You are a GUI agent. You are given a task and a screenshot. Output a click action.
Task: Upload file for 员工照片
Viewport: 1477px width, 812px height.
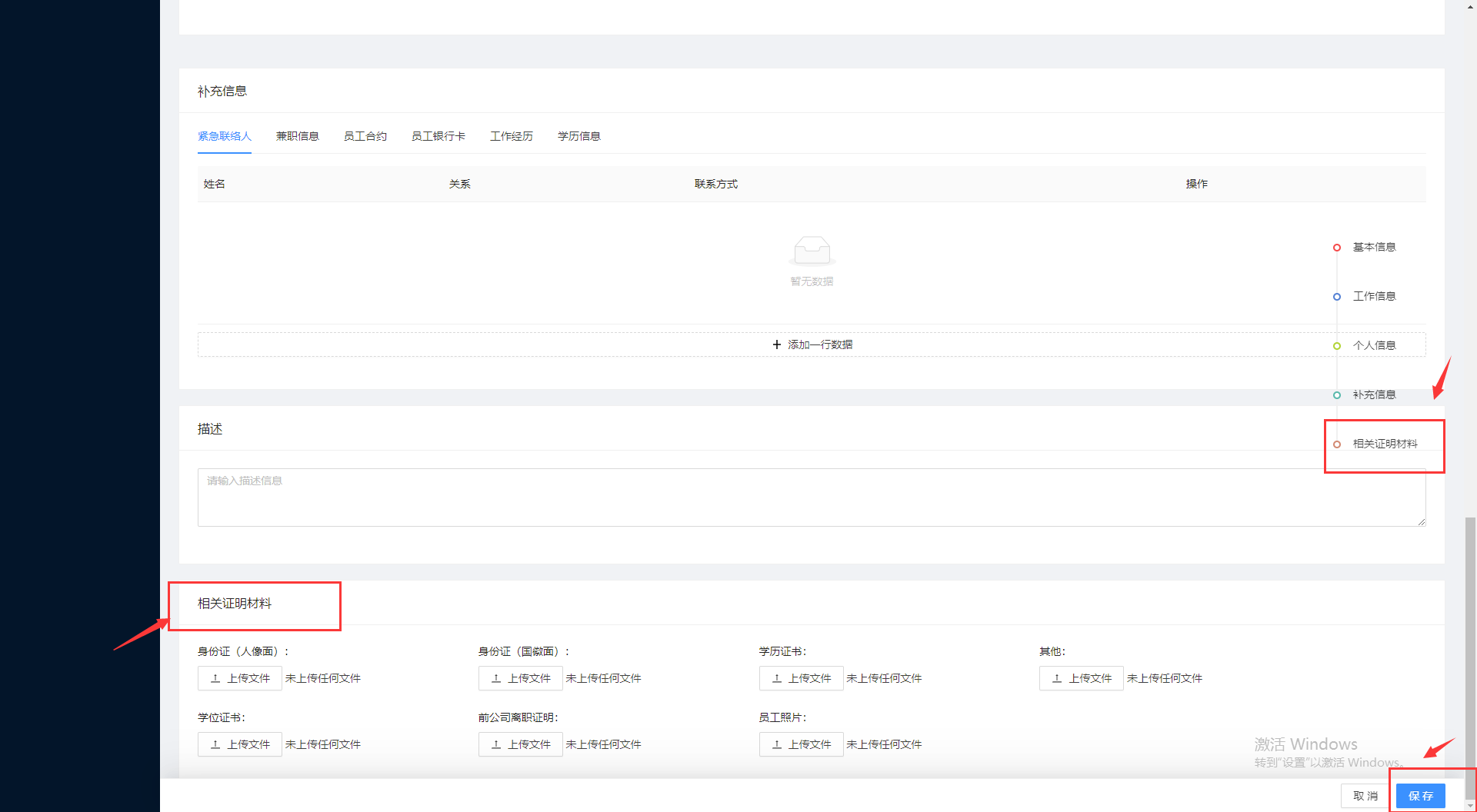(802, 744)
